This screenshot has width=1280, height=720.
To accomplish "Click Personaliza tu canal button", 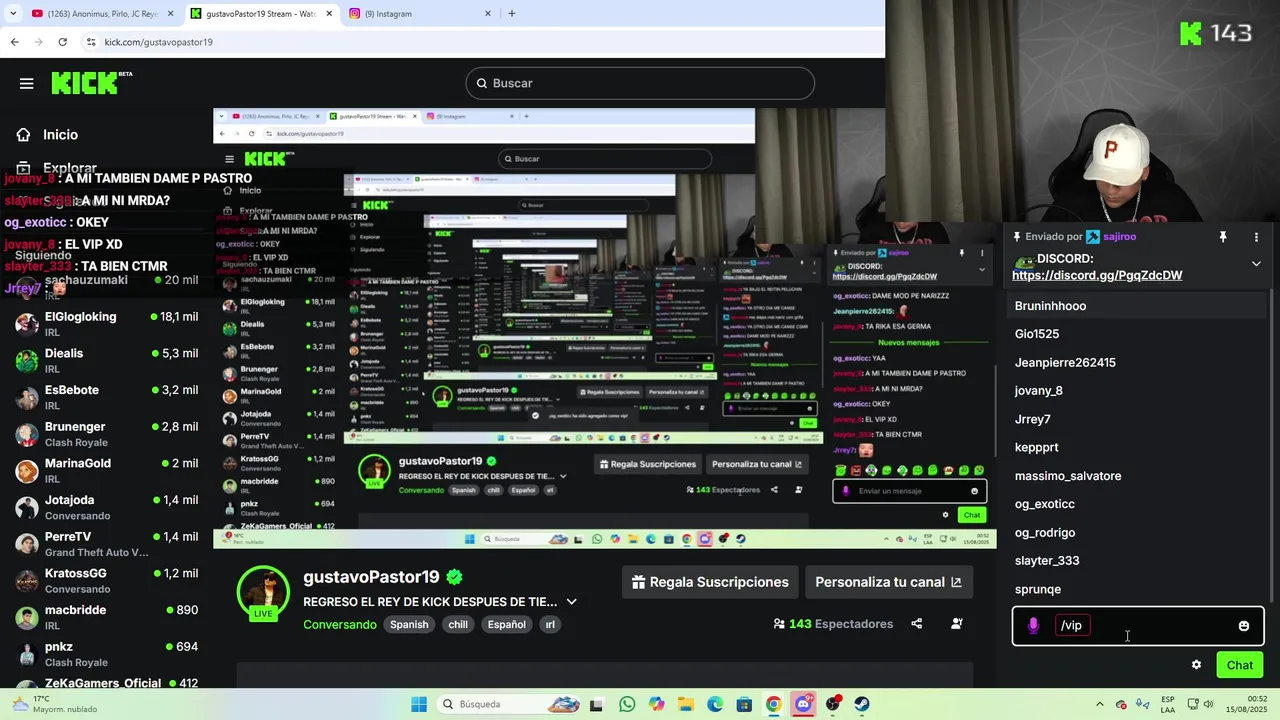I will pyautogui.click(x=888, y=582).
